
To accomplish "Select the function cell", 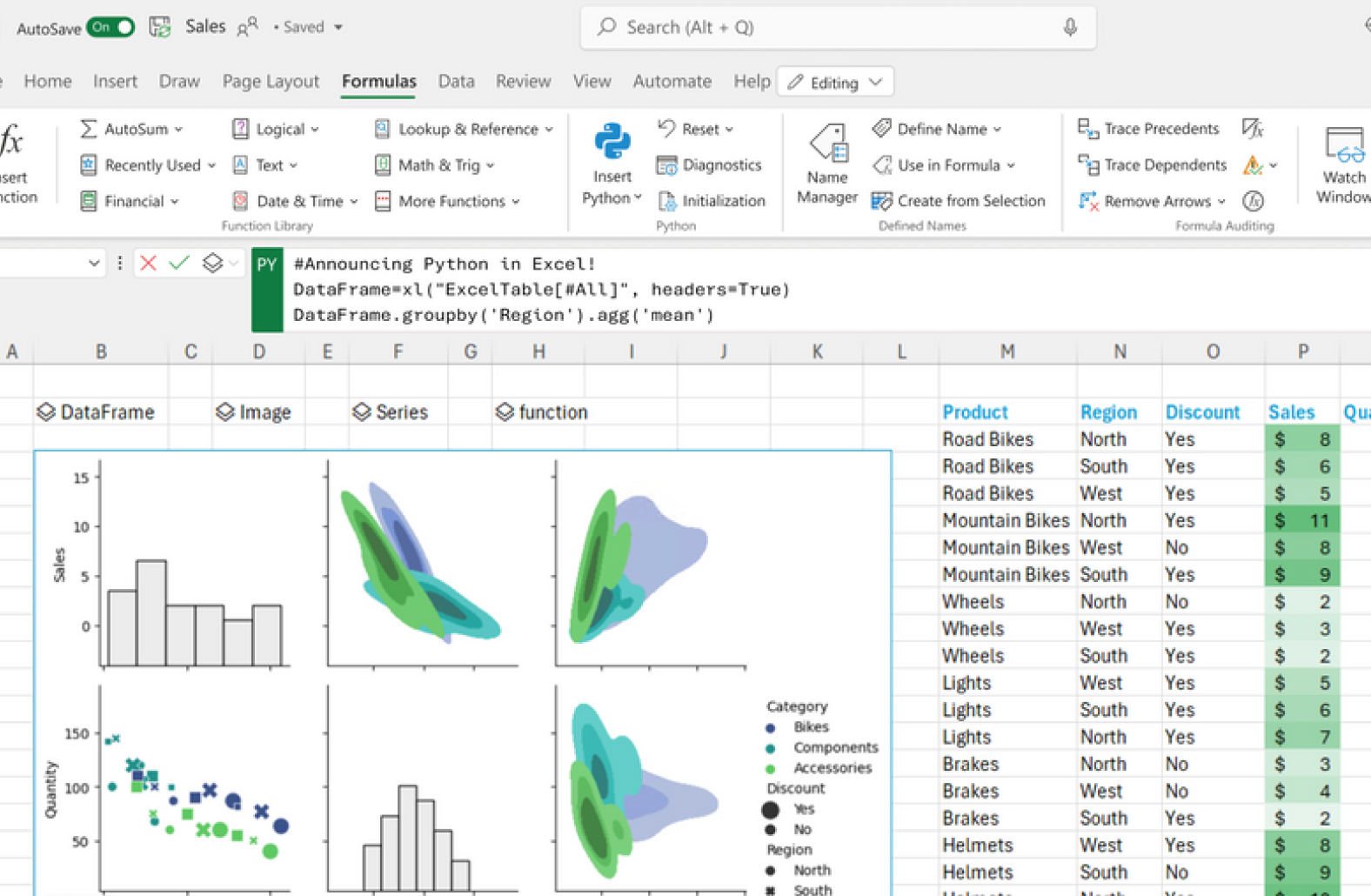I will pos(539,411).
